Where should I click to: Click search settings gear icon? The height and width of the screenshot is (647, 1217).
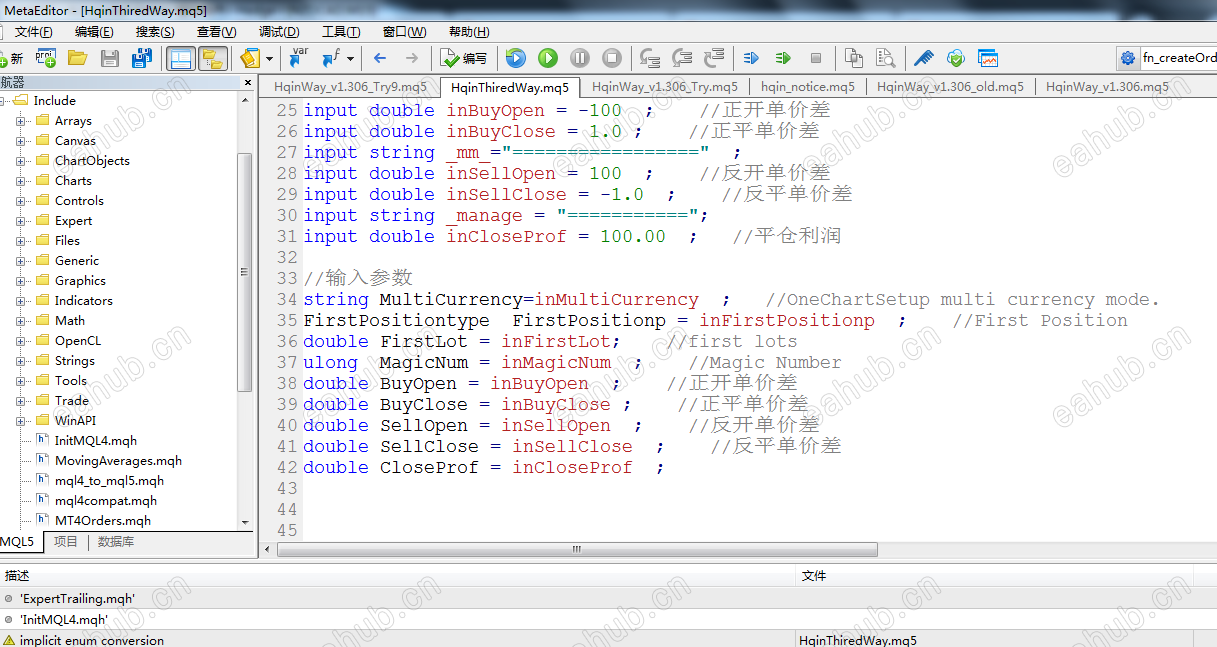pos(1128,58)
